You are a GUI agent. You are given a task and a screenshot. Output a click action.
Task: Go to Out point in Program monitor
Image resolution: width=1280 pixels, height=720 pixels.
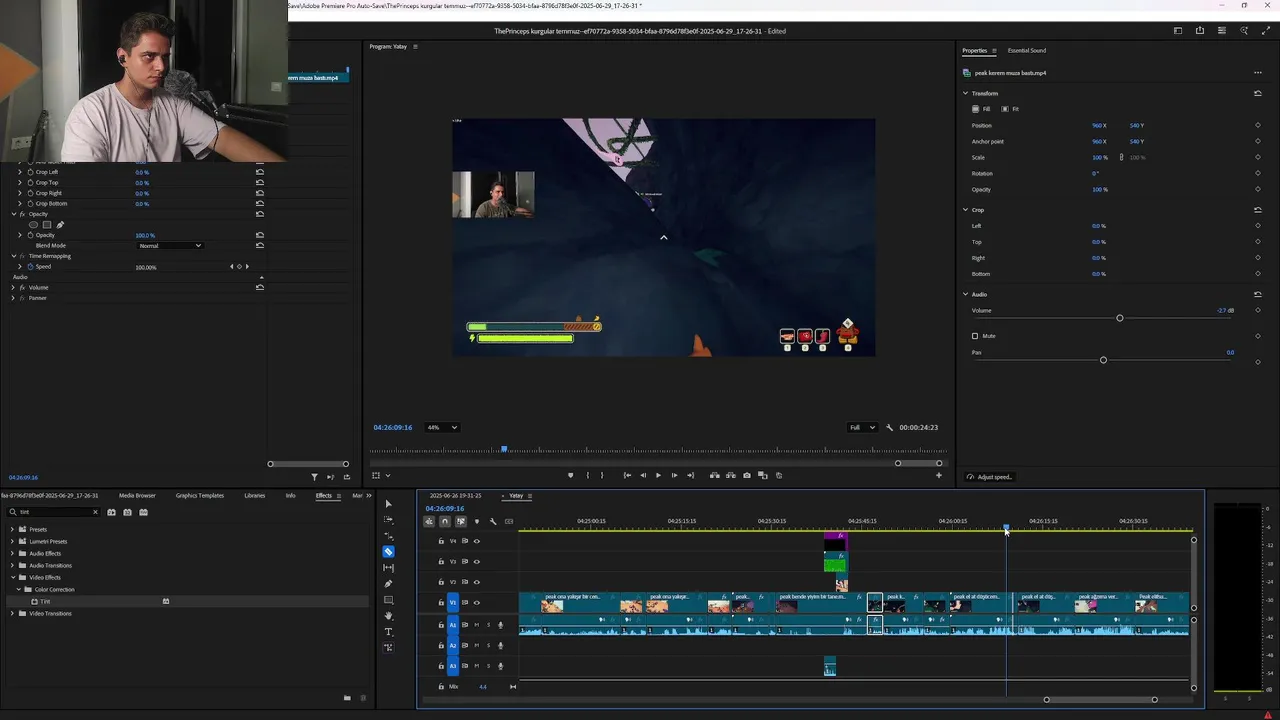tap(690, 475)
